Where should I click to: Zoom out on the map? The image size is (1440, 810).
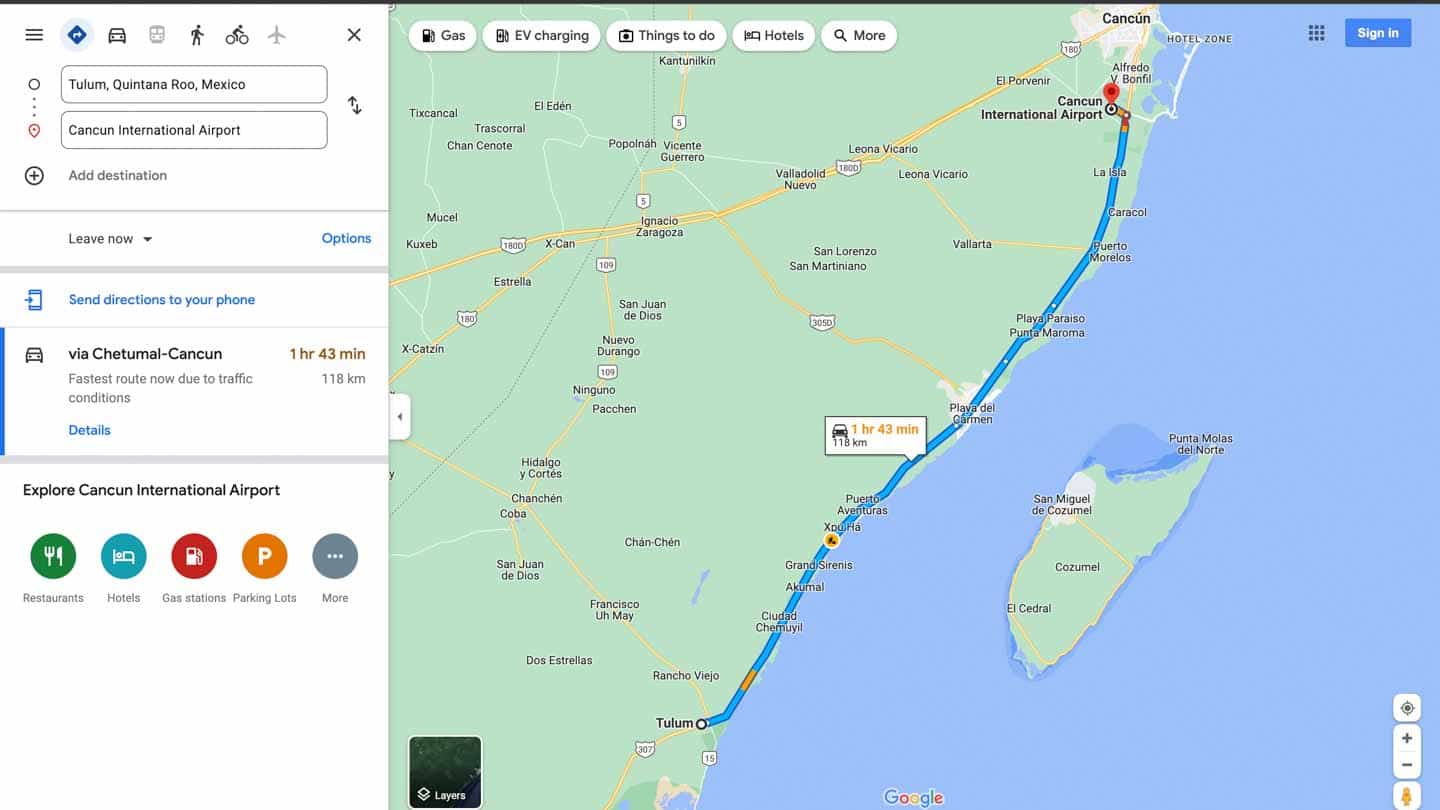pos(1407,765)
